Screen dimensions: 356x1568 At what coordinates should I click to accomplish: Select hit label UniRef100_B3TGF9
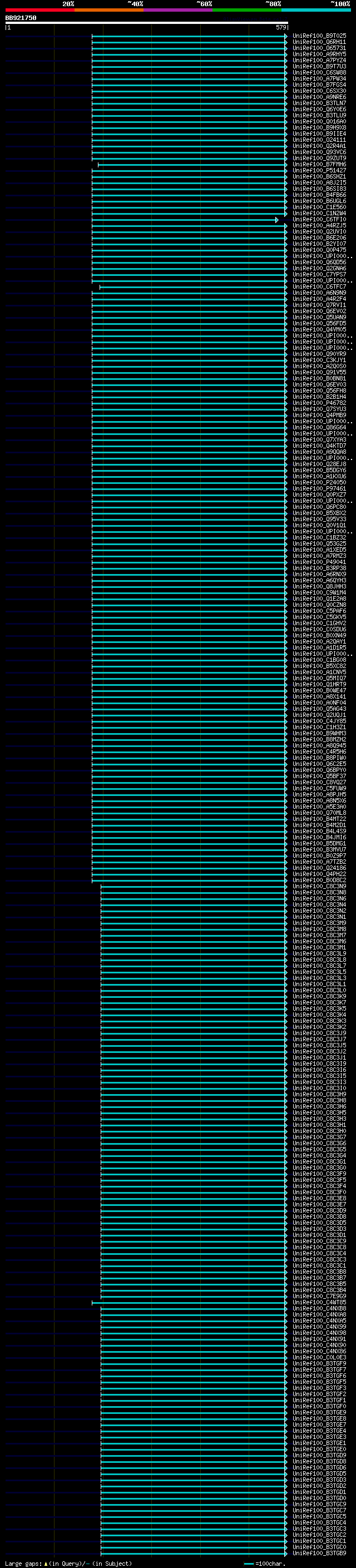pos(319,1363)
